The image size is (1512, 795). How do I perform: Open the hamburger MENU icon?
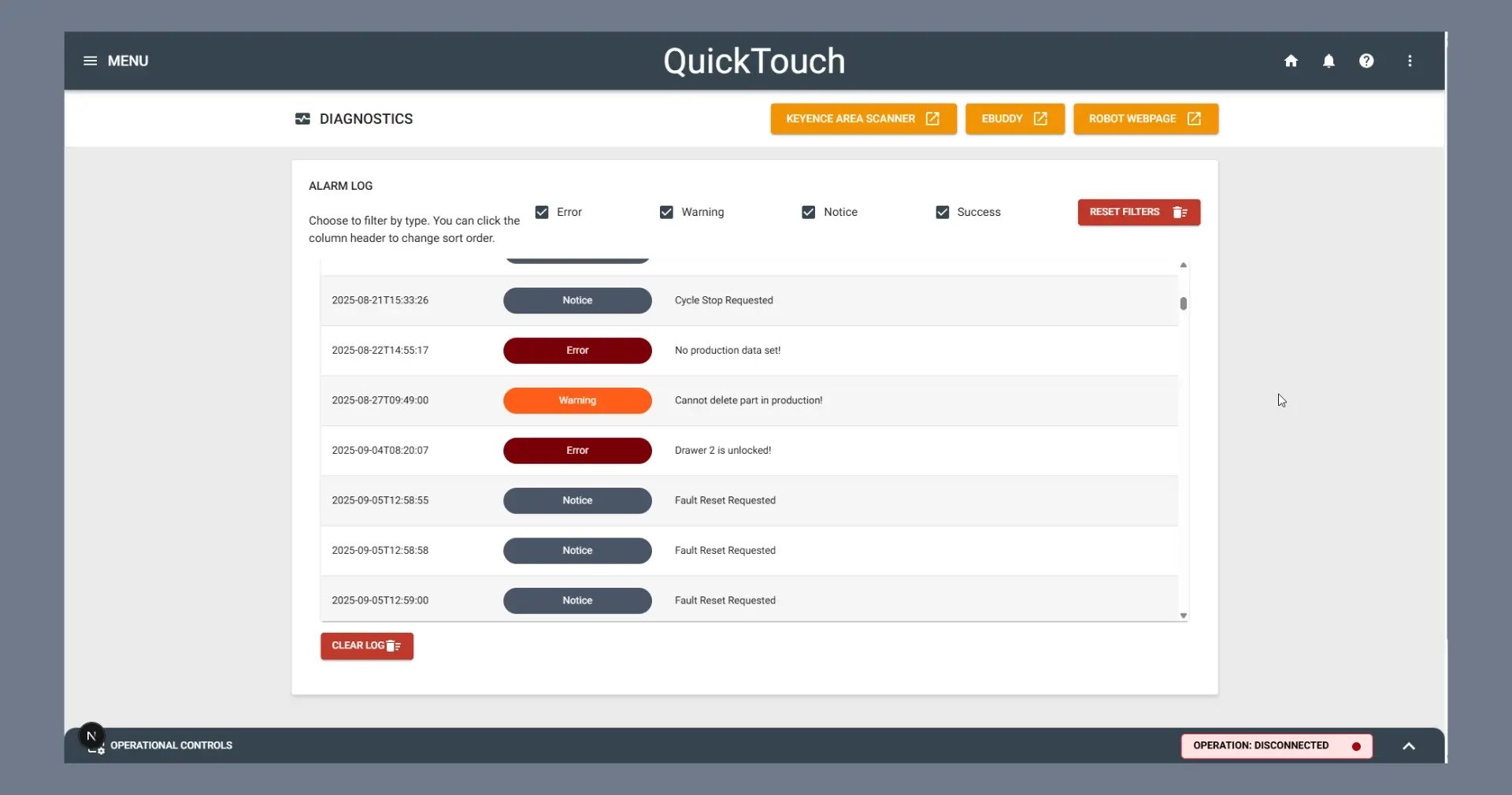pos(91,61)
